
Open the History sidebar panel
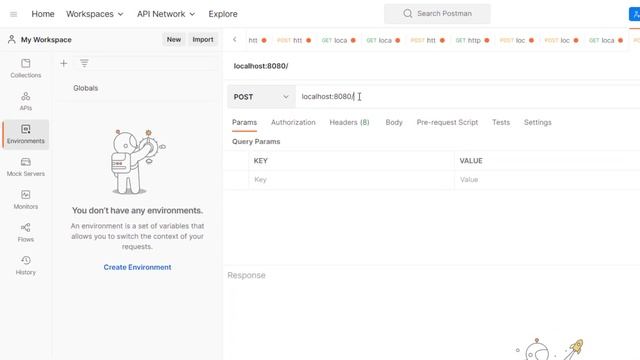26,266
